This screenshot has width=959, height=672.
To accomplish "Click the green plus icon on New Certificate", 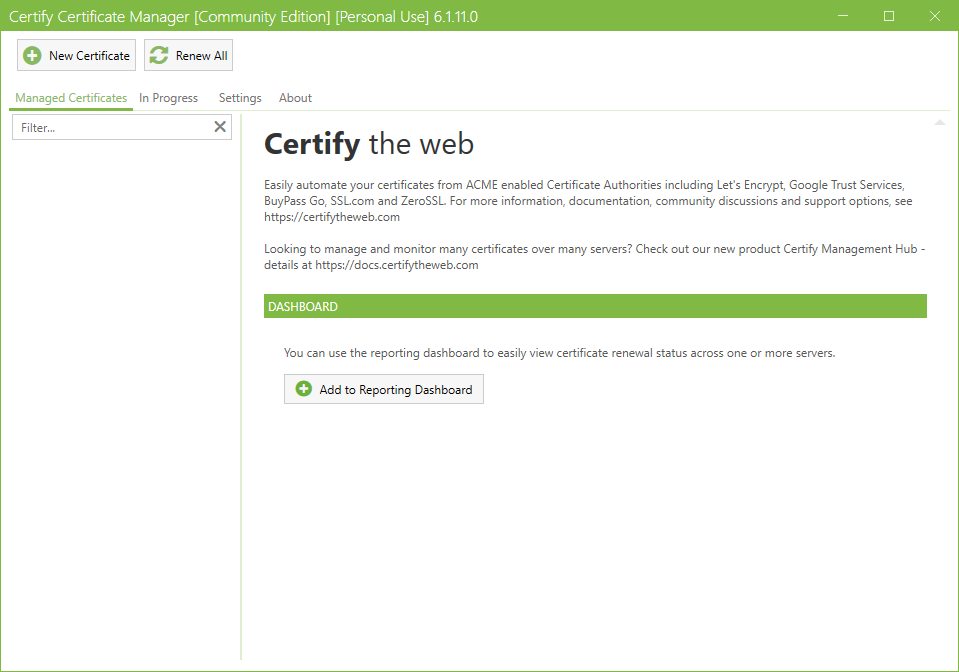I will pos(32,56).
